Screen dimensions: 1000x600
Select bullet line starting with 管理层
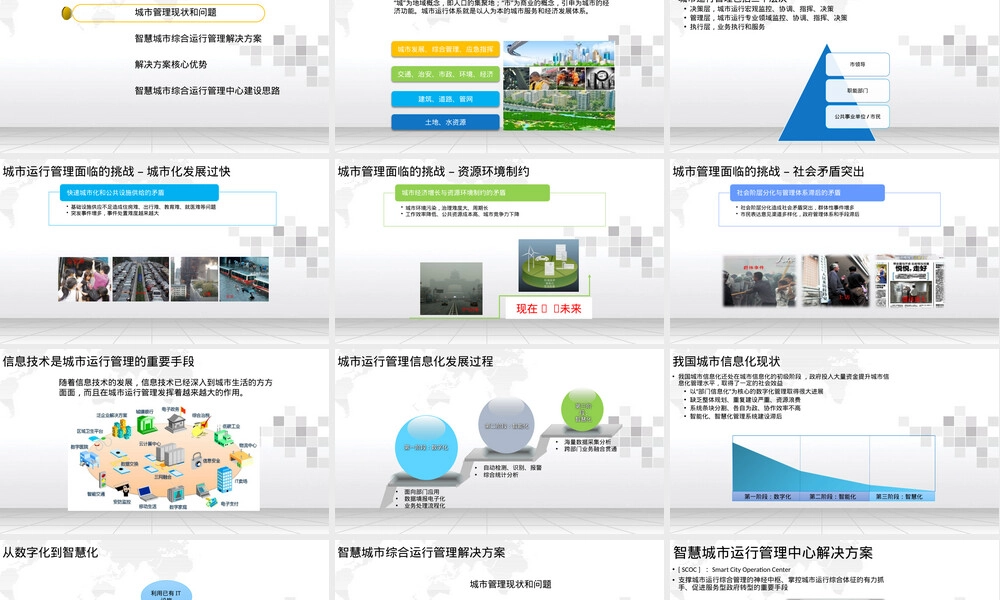click(x=768, y=18)
